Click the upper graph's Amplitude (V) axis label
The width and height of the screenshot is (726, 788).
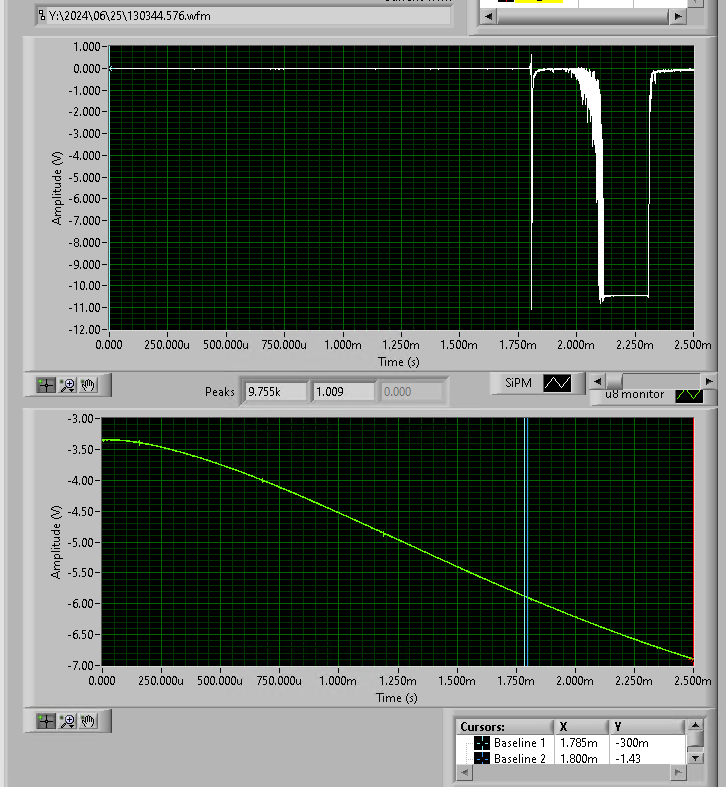[x=57, y=187]
